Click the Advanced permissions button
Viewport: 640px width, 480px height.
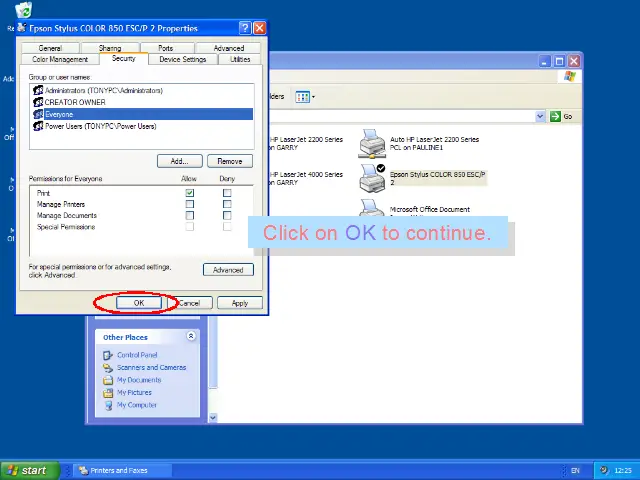(x=228, y=270)
